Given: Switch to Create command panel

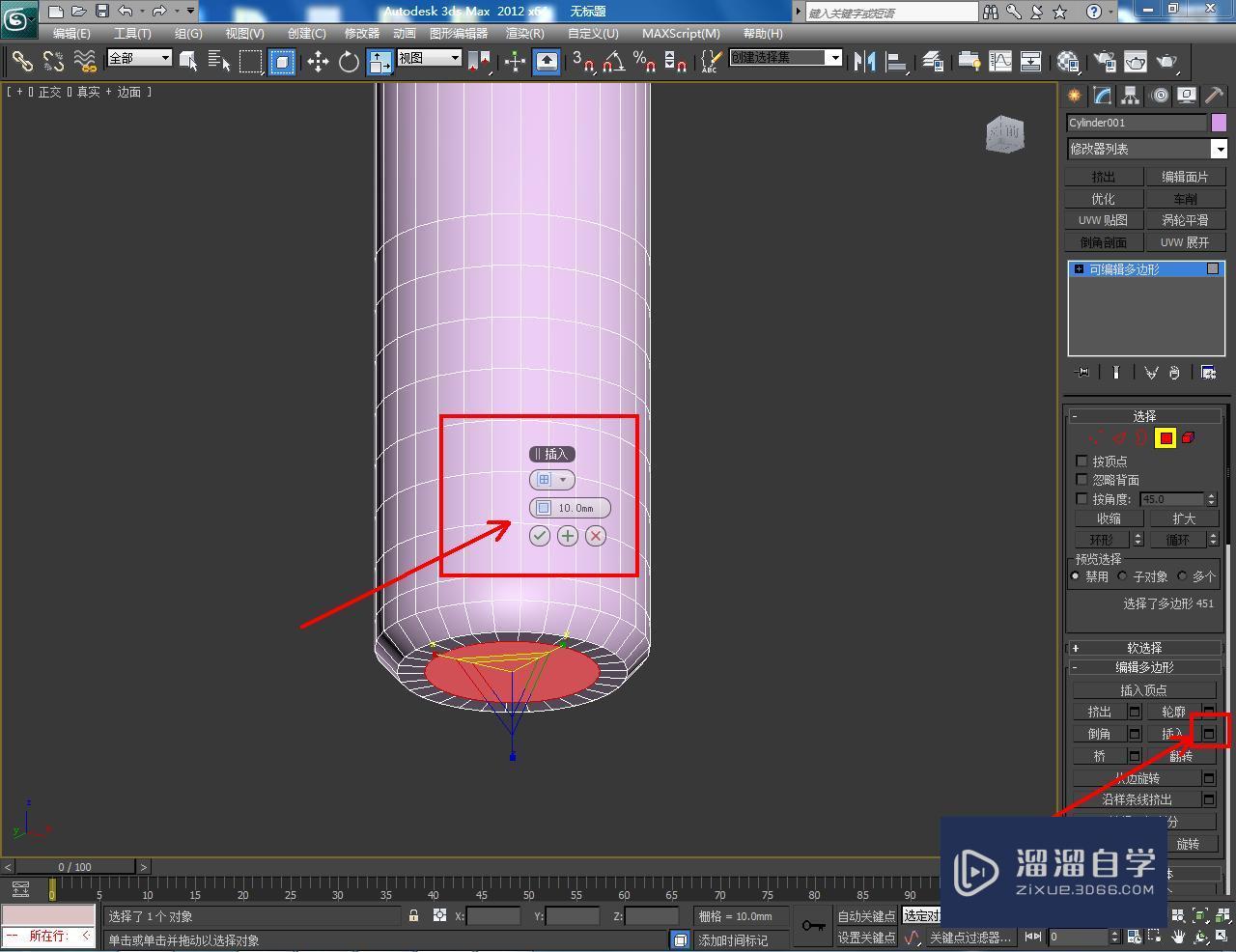Looking at the screenshot, I should pos(1074,96).
